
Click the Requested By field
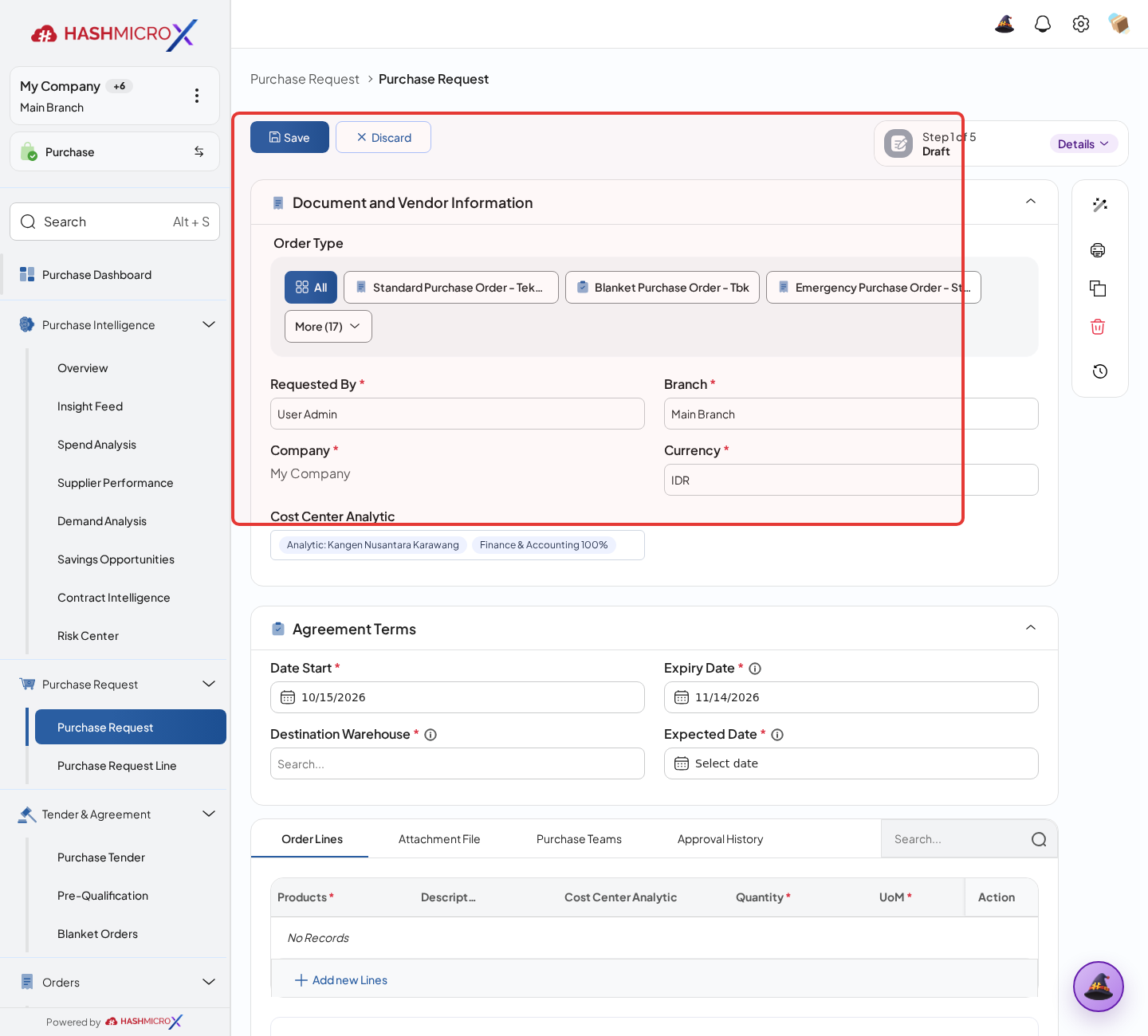(x=458, y=414)
